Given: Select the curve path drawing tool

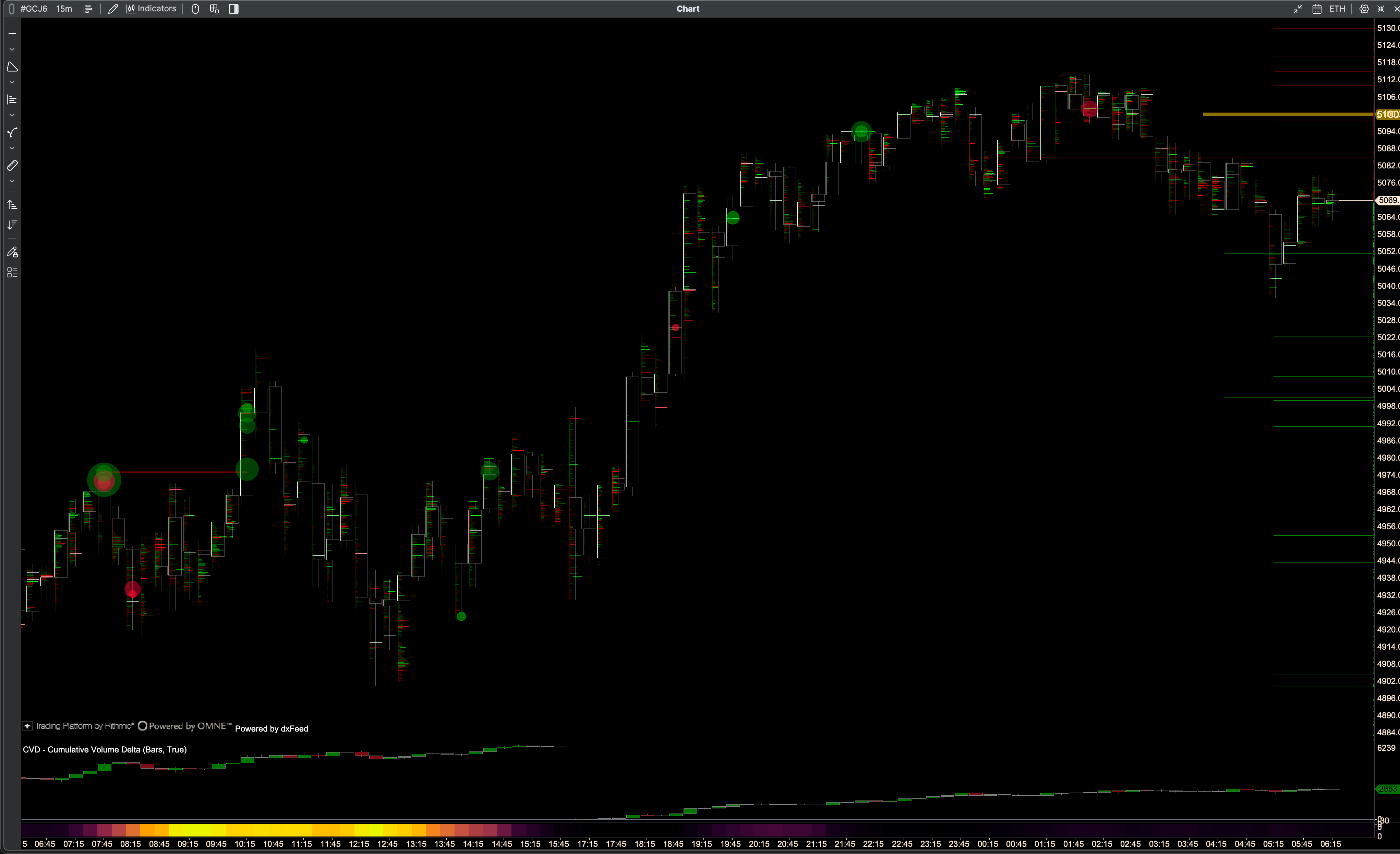Looking at the screenshot, I should (12, 132).
